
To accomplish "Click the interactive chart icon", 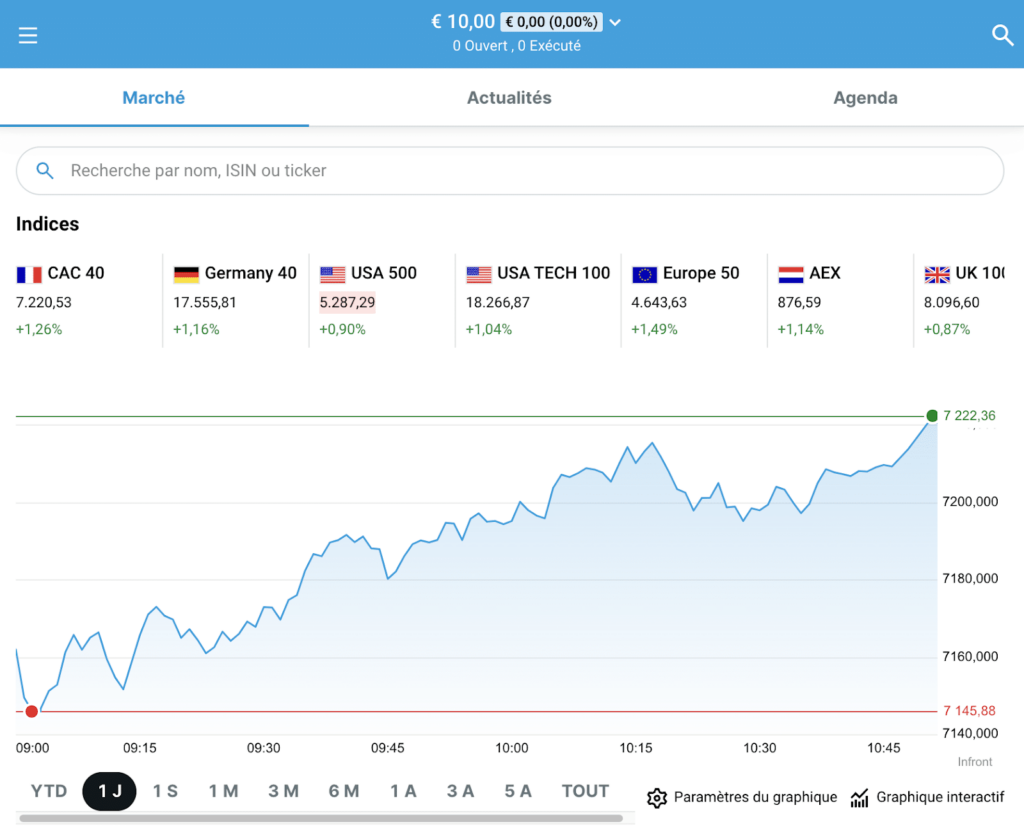I will pos(859,798).
